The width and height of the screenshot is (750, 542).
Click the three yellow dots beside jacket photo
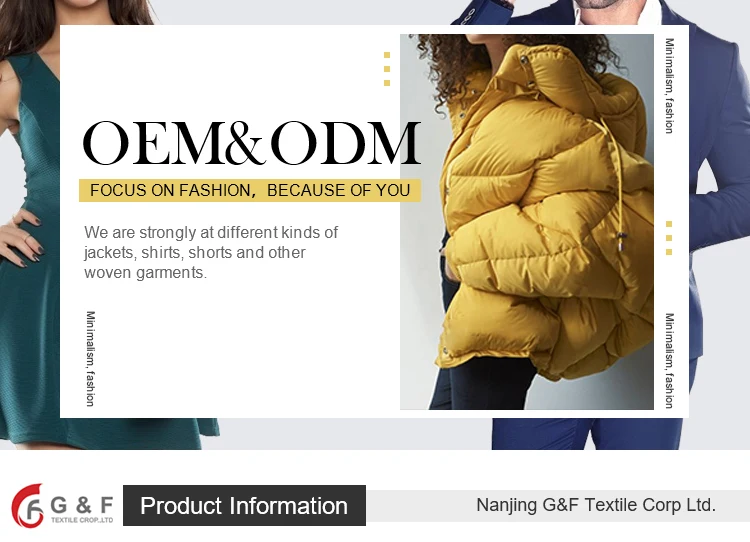pyautogui.click(x=669, y=238)
